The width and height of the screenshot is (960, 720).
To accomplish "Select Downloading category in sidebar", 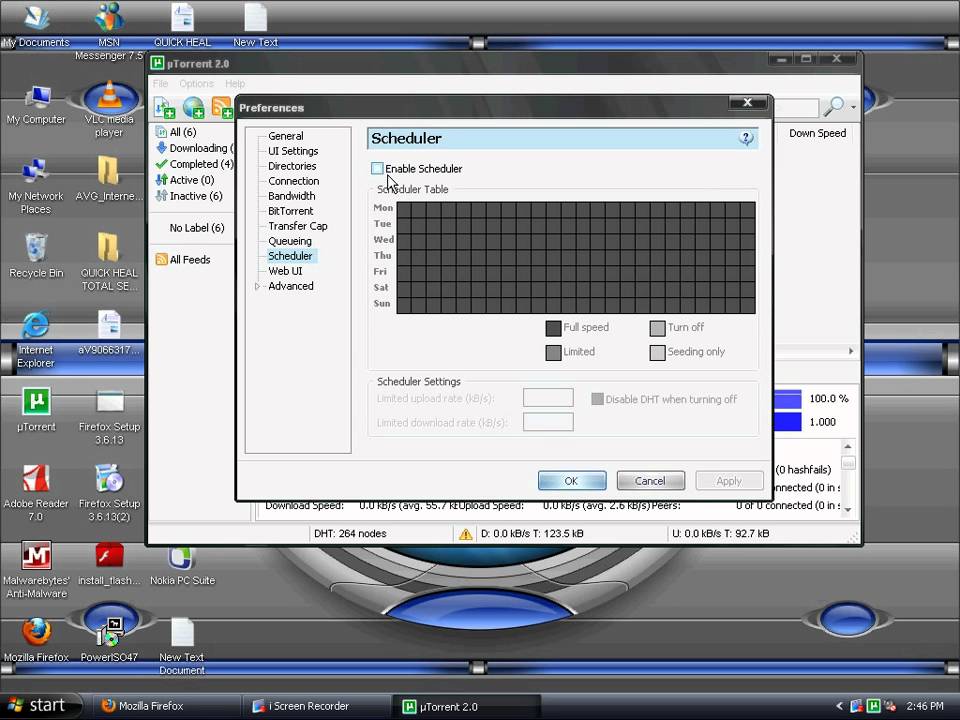I will pyautogui.click(x=195, y=148).
